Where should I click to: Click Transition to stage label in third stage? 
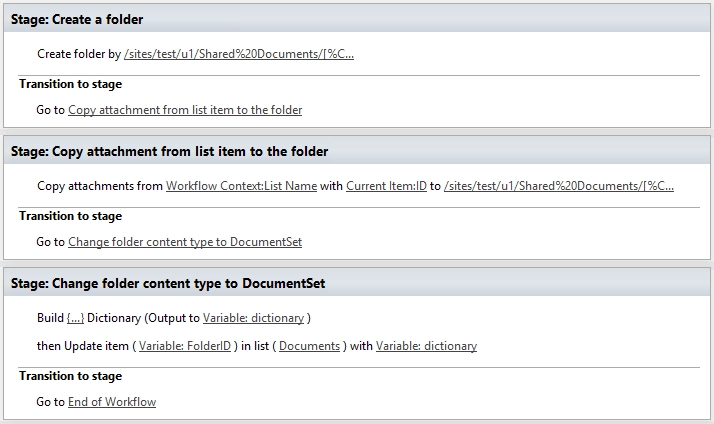[x=71, y=377]
